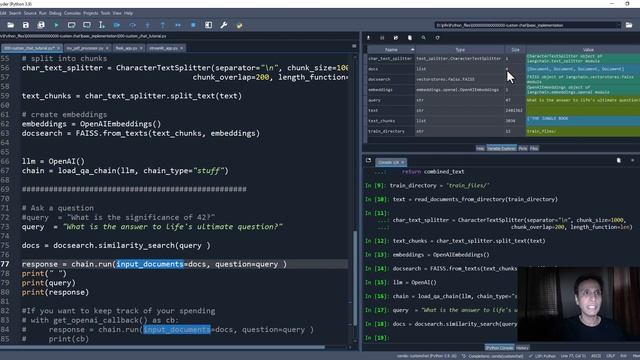The width and height of the screenshot is (640, 360).
Task: Open the Debug menu
Action: [55, 13]
